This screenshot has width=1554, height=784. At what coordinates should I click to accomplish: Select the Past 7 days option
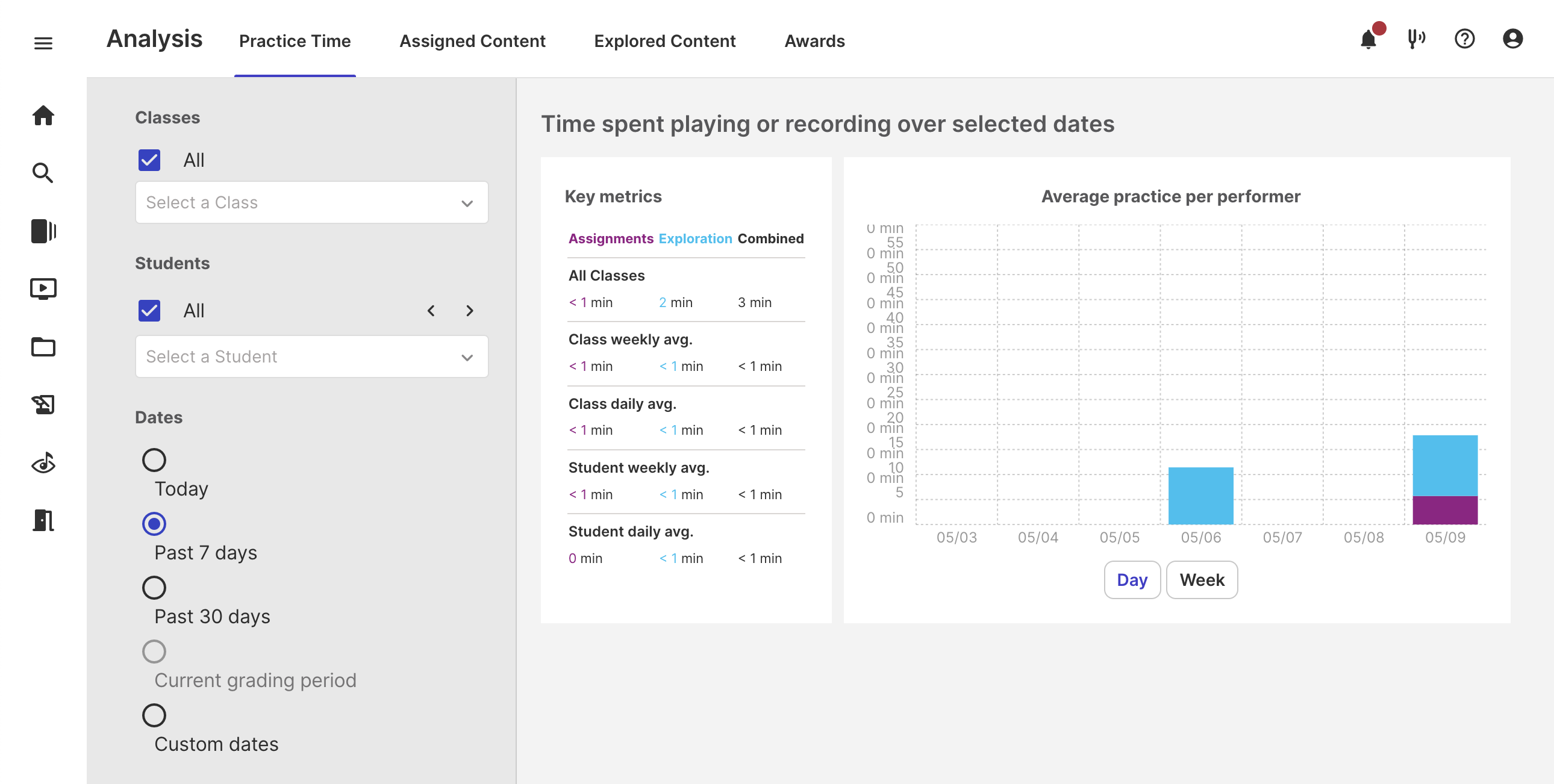(x=154, y=524)
